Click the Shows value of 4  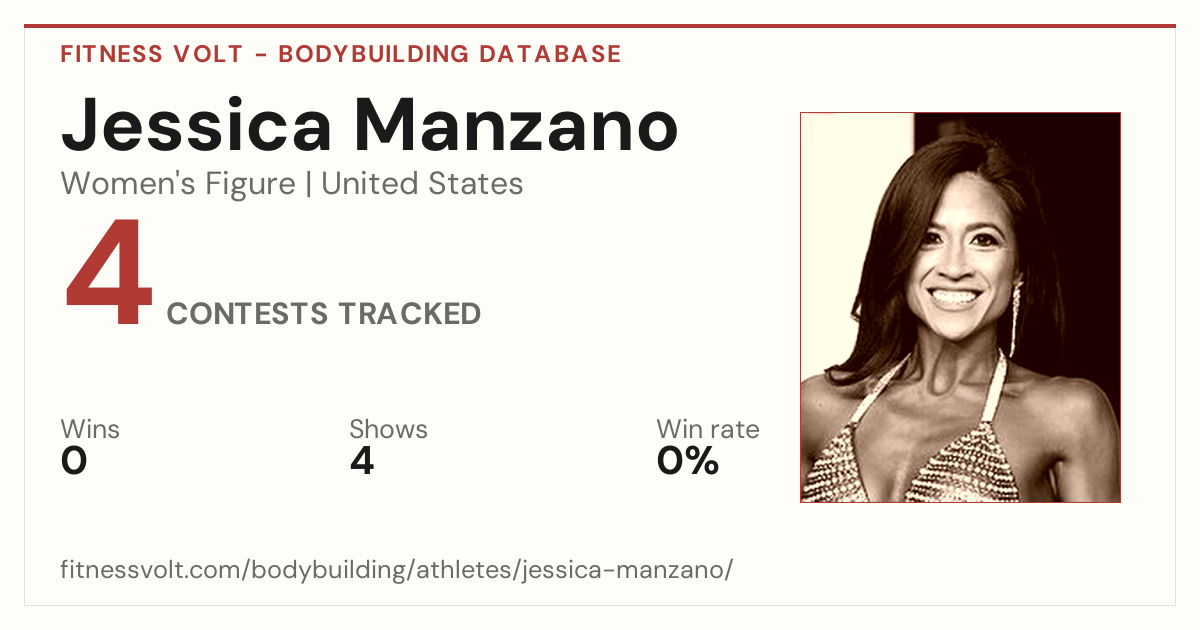[x=362, y=461]
